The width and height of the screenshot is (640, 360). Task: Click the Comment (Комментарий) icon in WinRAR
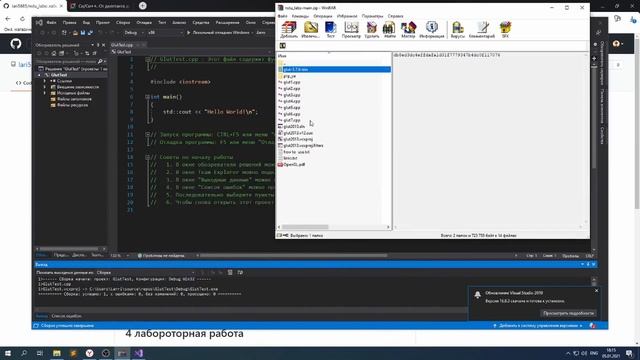tap(482, 28)
